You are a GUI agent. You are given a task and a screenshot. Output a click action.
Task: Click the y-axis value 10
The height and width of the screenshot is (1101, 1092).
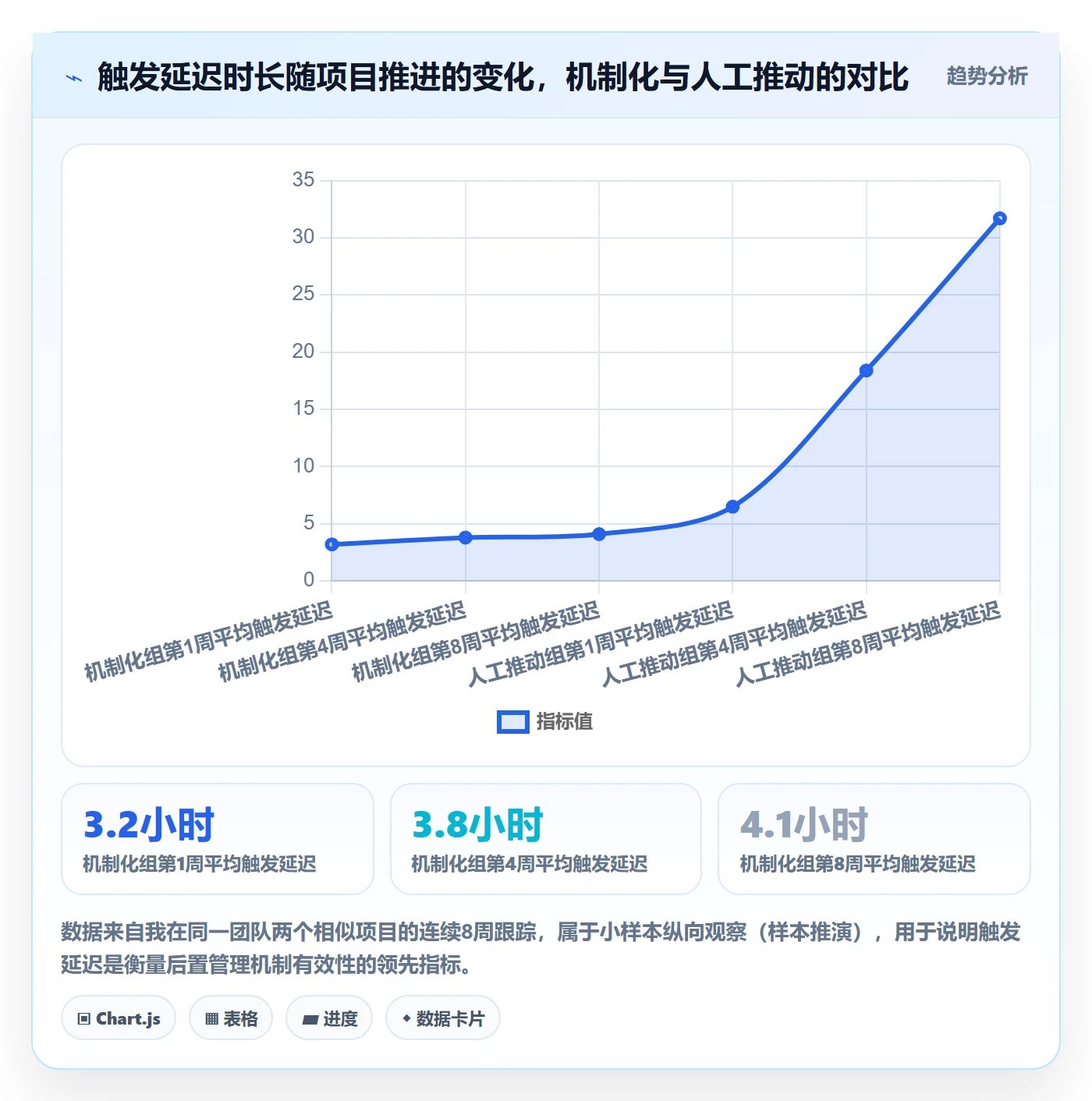[x=303, y=466]
